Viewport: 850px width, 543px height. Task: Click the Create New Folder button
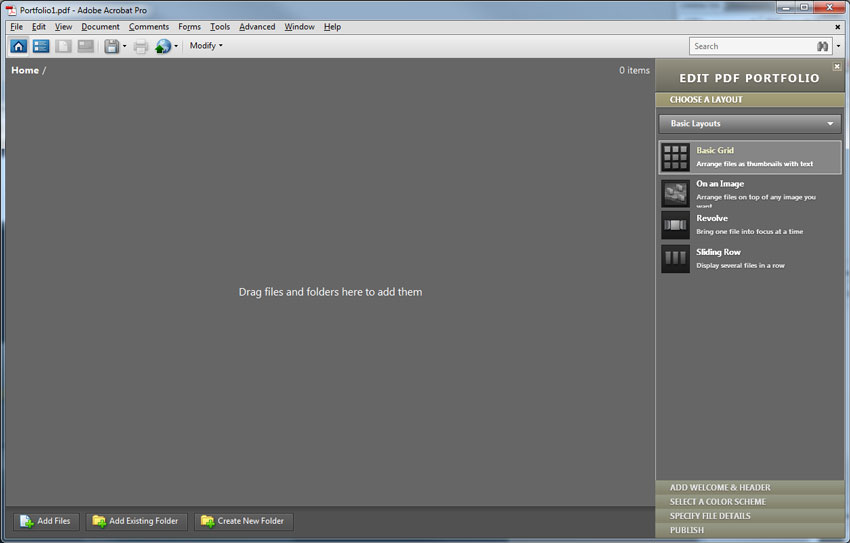pyautogui.click(x=242, y=521)
